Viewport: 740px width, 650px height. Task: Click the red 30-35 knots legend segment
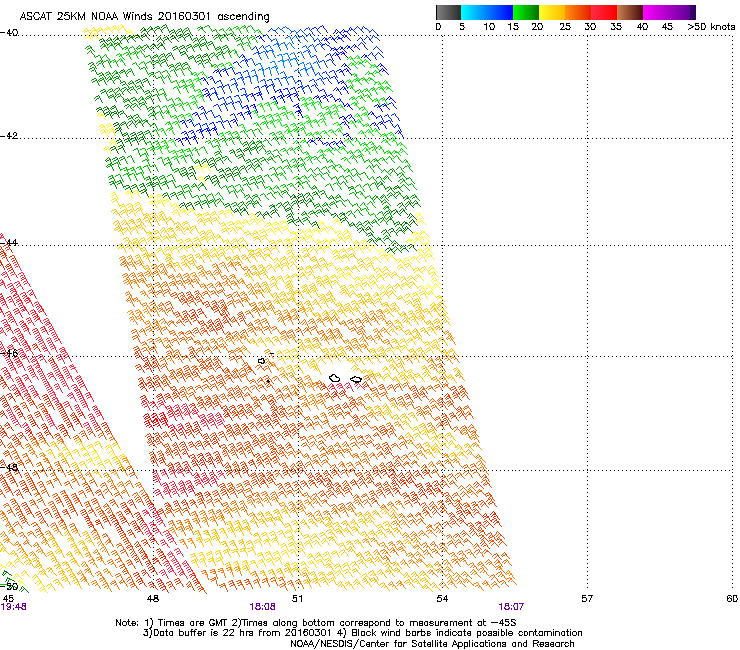tap(604, 12)
